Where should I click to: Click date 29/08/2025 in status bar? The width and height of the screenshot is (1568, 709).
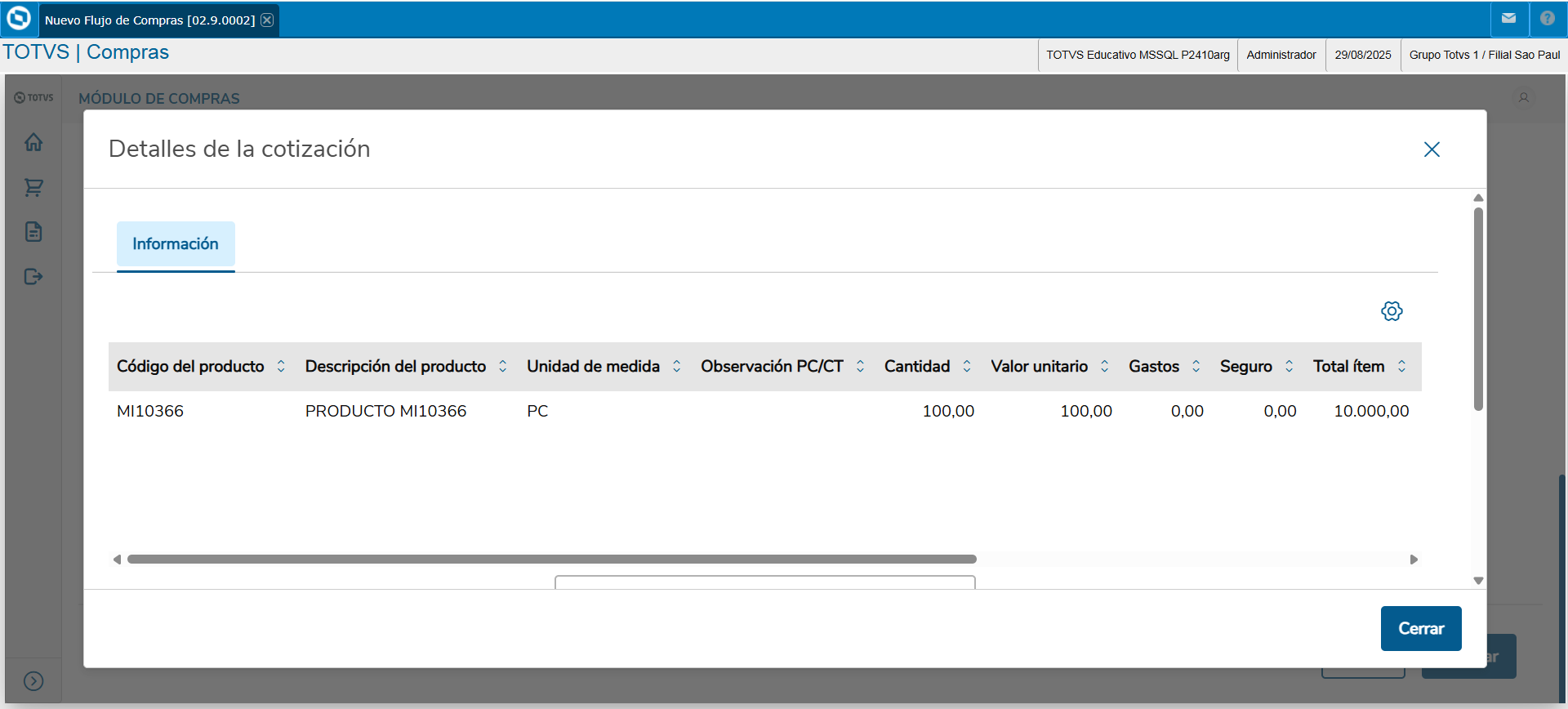pyautogui.click(x=1363, y=55)
